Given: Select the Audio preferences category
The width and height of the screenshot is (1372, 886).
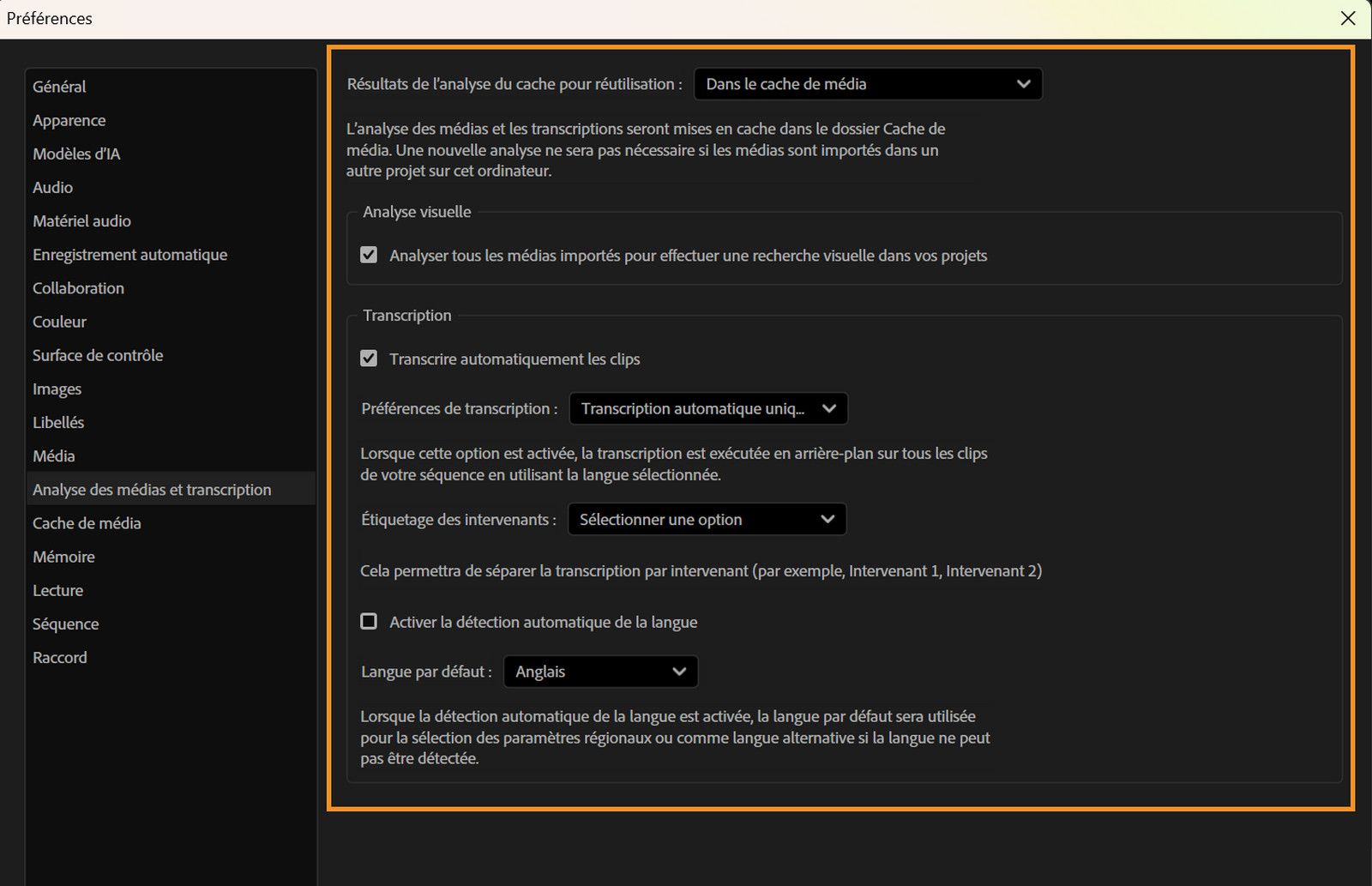Looking at the screenshot, I should coord(52,187).
